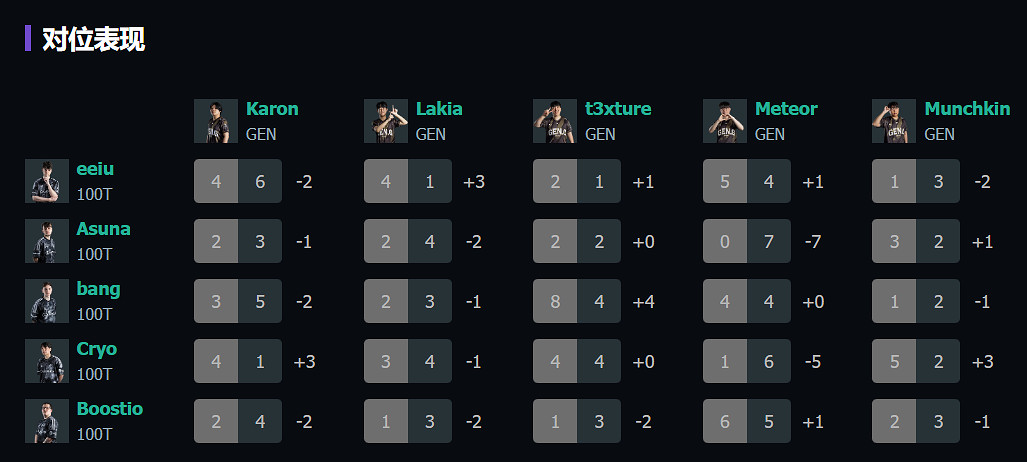Click Munchkin's player portrait photo
The width and height of the screenshot is (1027, 462).
[894, 121]
